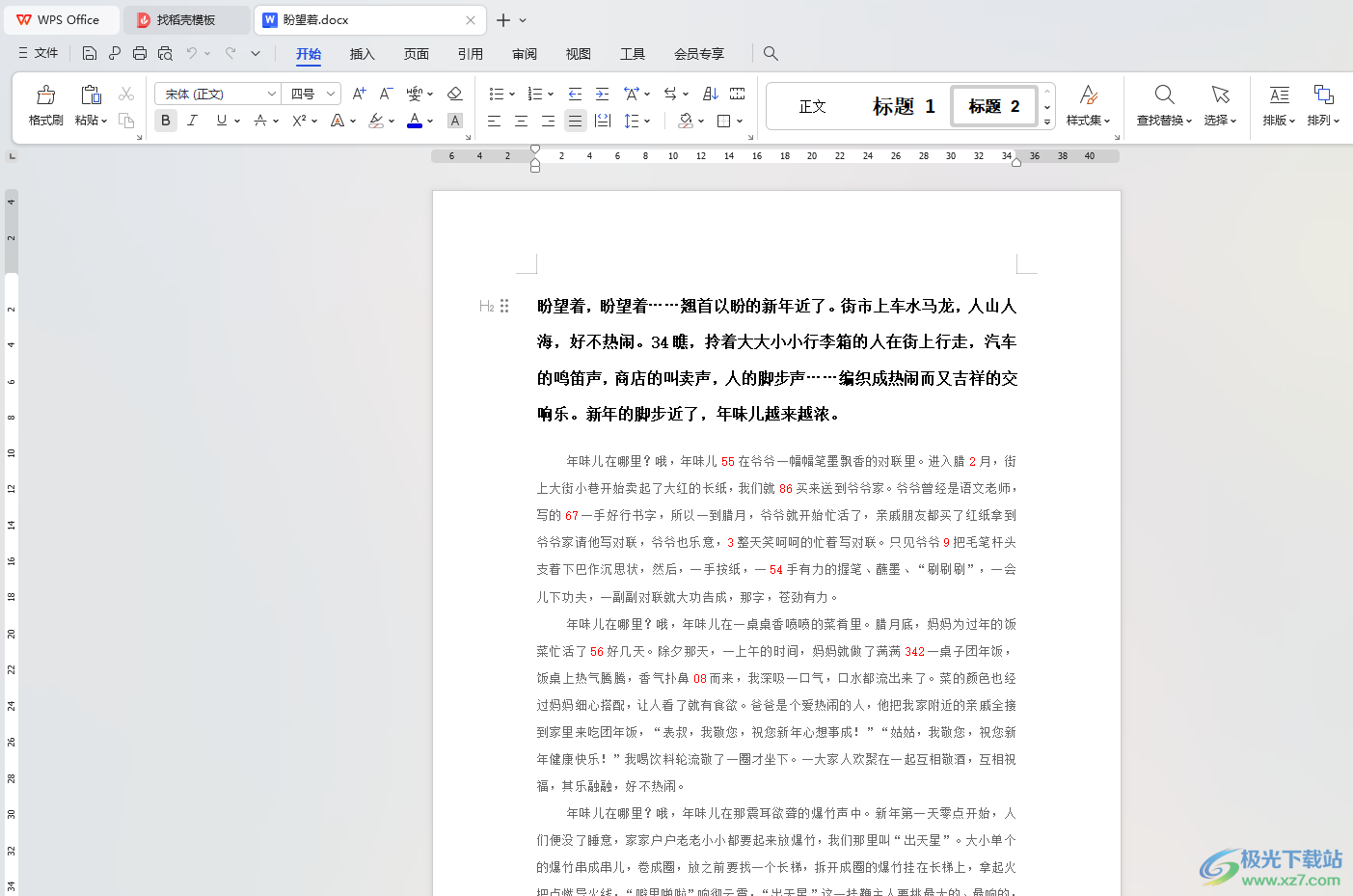Expand underline style dropdown arrow
This screenshot has width=1353, height=896.
pos(237,122)
